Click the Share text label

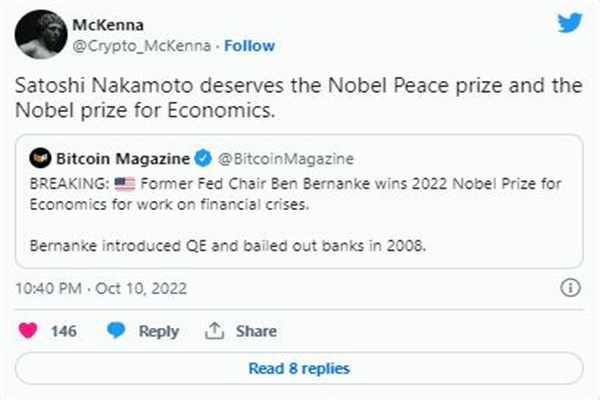coord(256,331)
